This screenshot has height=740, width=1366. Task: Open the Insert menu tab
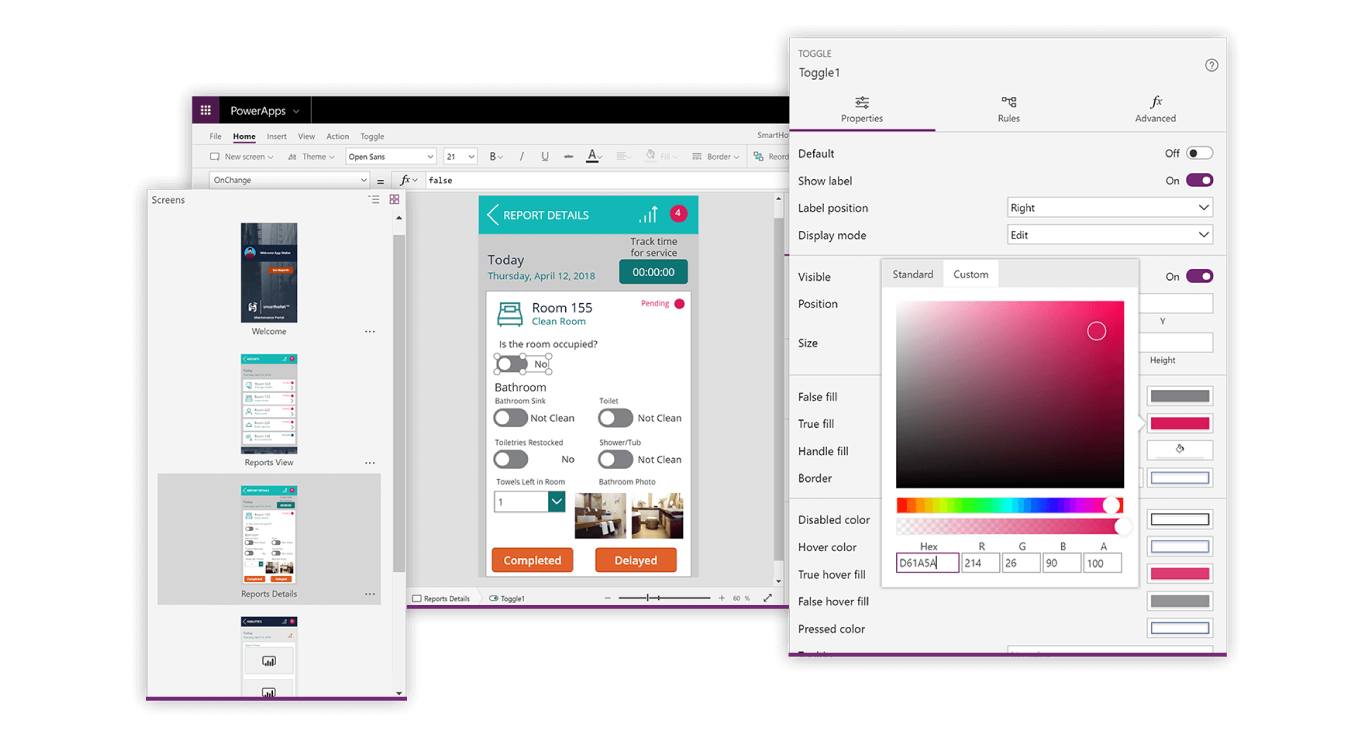click(x=276, y=137)
